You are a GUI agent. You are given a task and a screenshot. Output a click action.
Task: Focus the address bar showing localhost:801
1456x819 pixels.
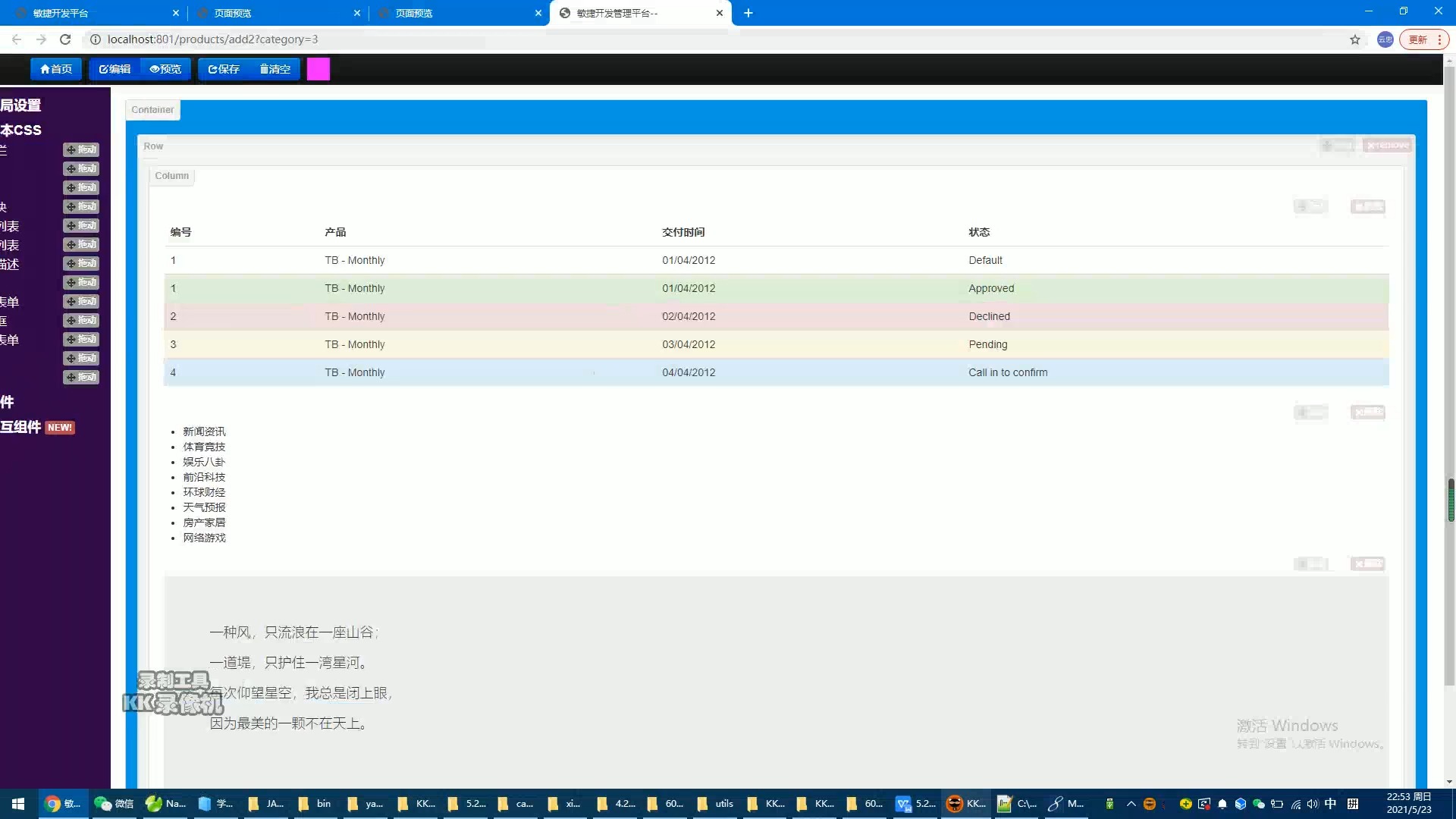[x=713, y=39]
